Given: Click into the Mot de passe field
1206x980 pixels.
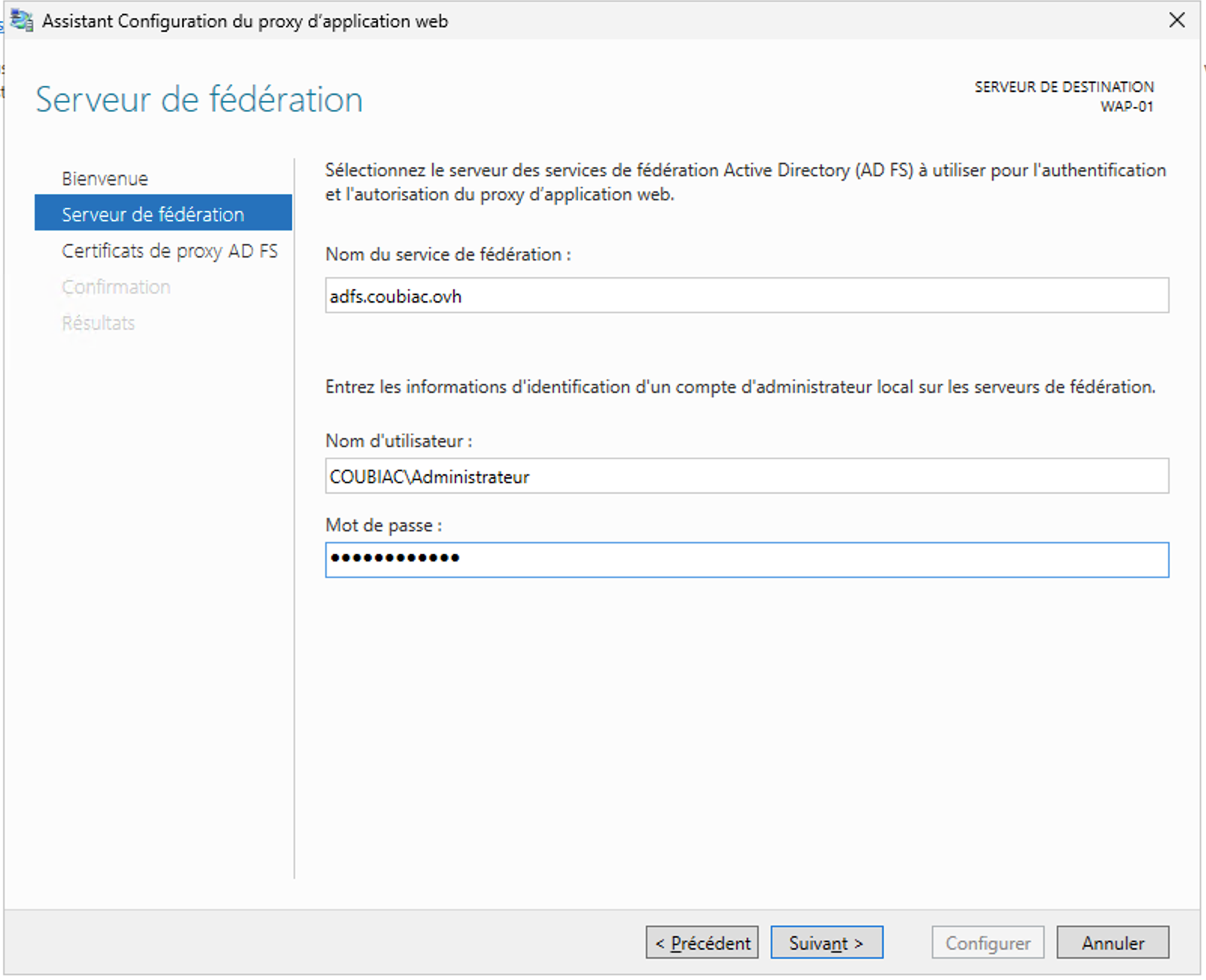Looking at the screenshot, I should tap(746, 560).
